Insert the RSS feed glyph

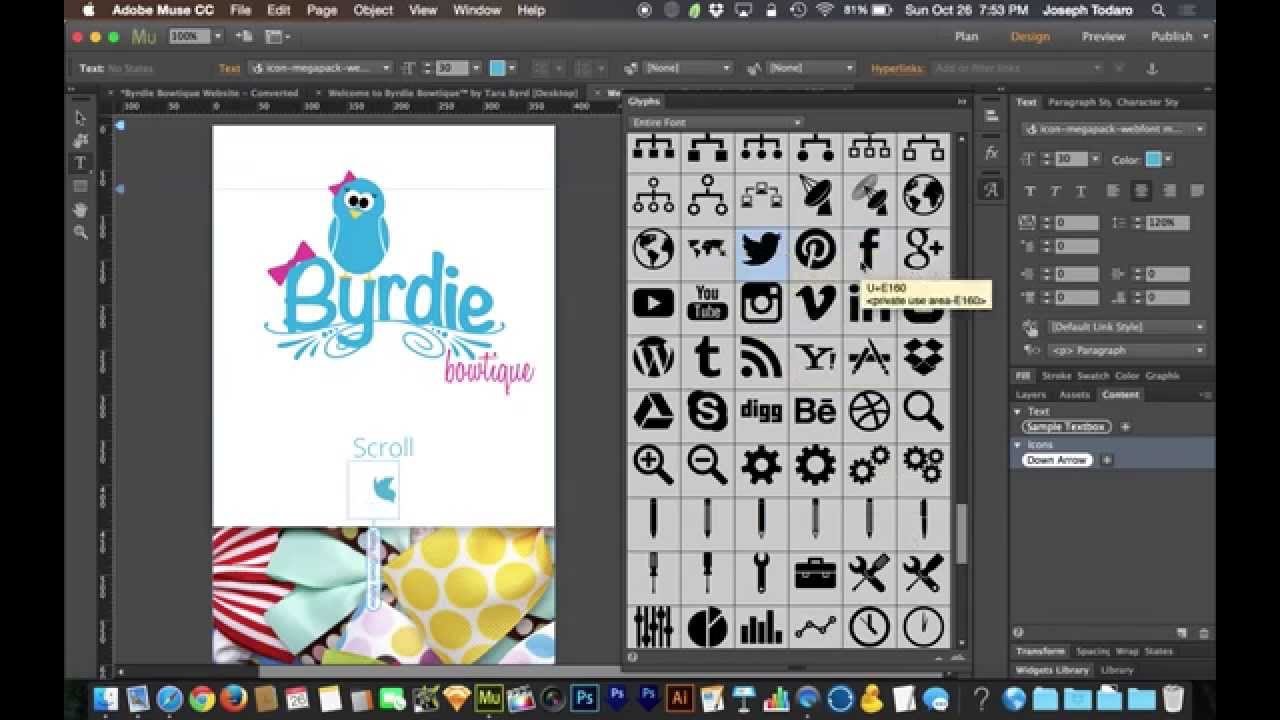point(761,357)
